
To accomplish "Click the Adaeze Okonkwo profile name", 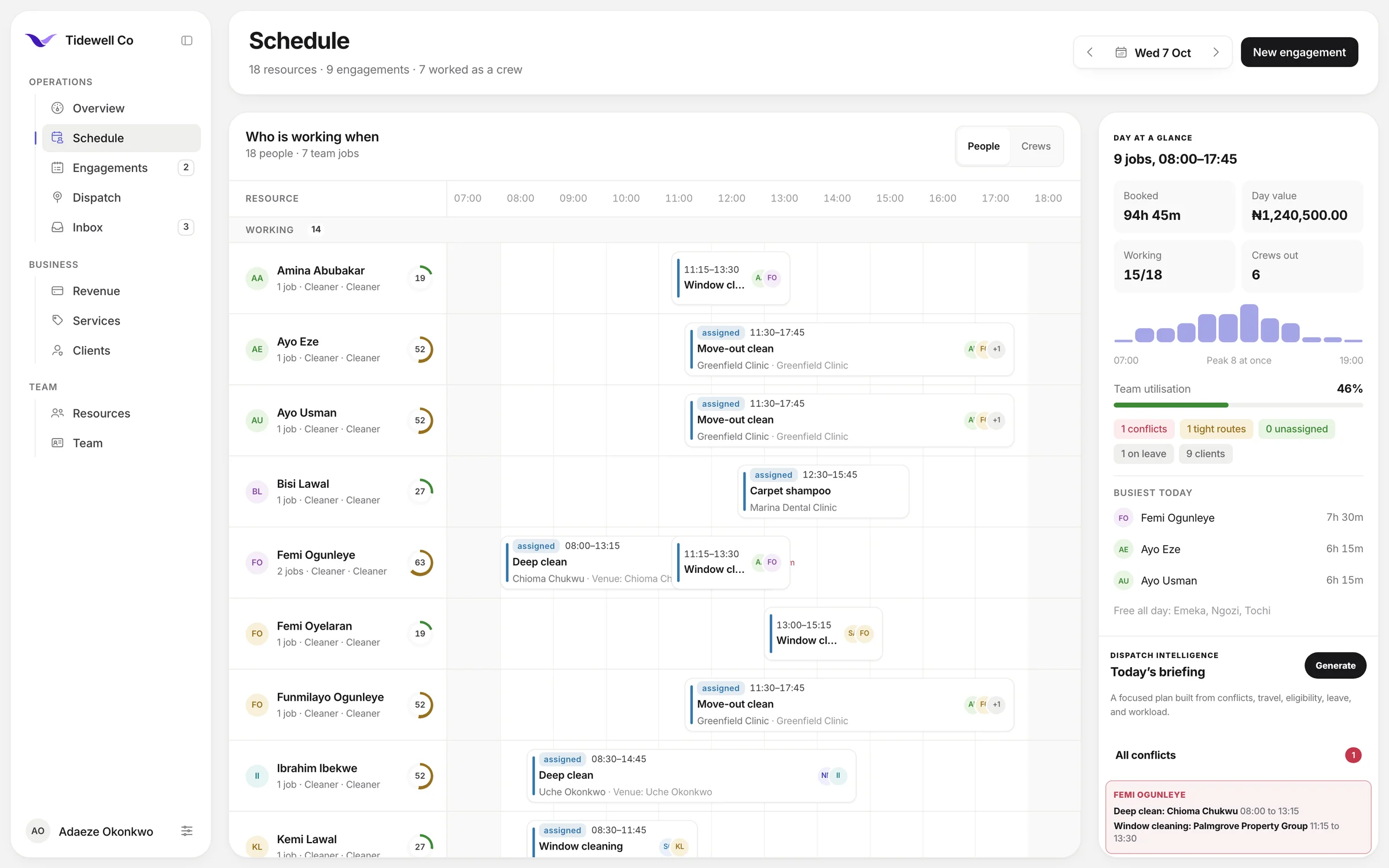I will pyautogui.click(x=106, y=831).
